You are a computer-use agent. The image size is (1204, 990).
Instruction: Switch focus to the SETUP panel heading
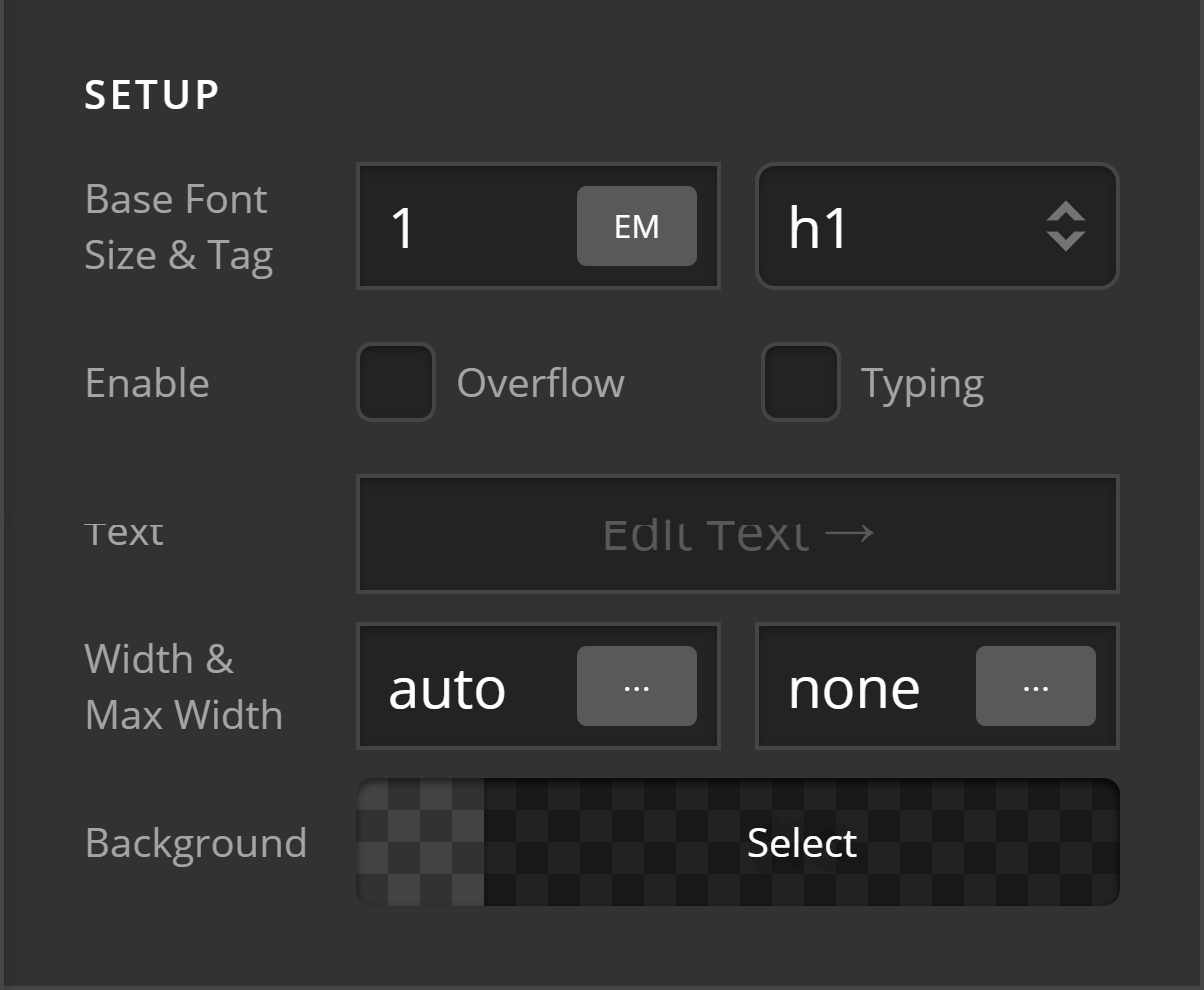point(152,94)
